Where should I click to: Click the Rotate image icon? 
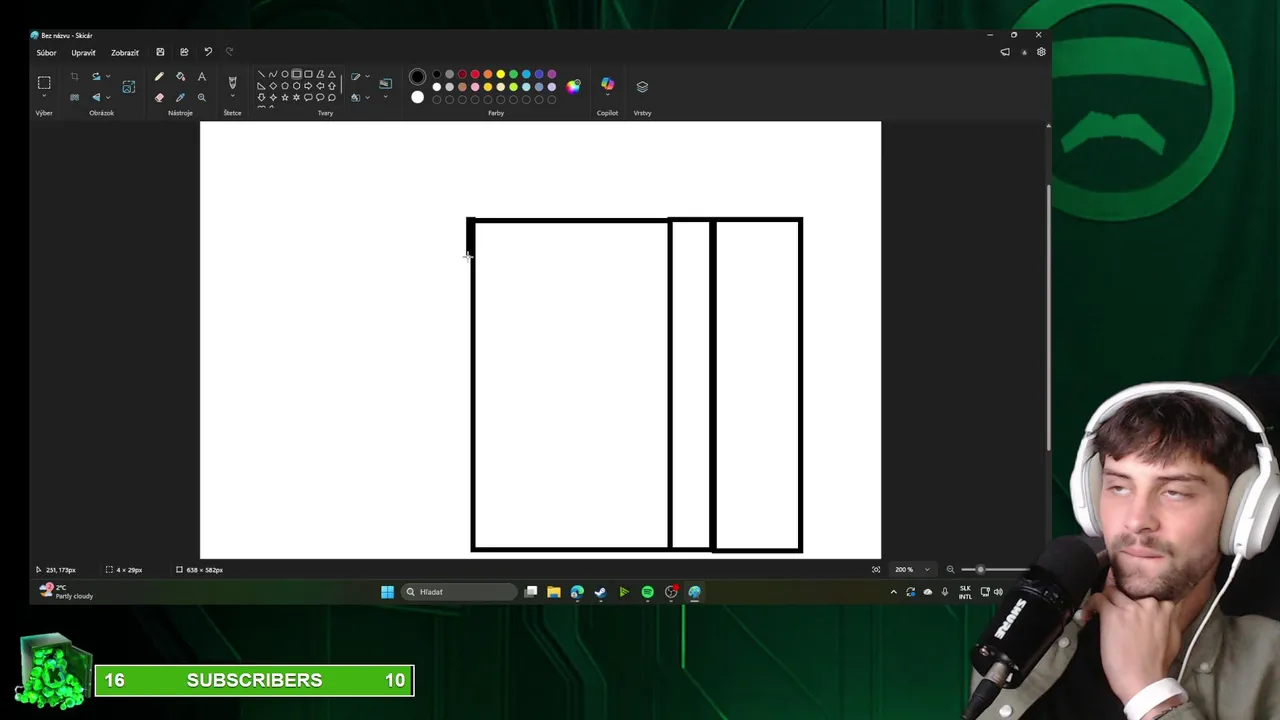96,76
